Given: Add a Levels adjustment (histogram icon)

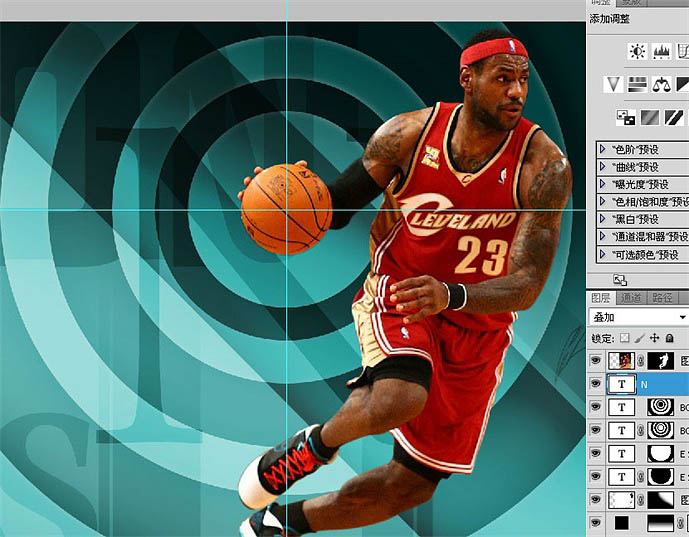Looking at the screenshot, I should 661,52.
